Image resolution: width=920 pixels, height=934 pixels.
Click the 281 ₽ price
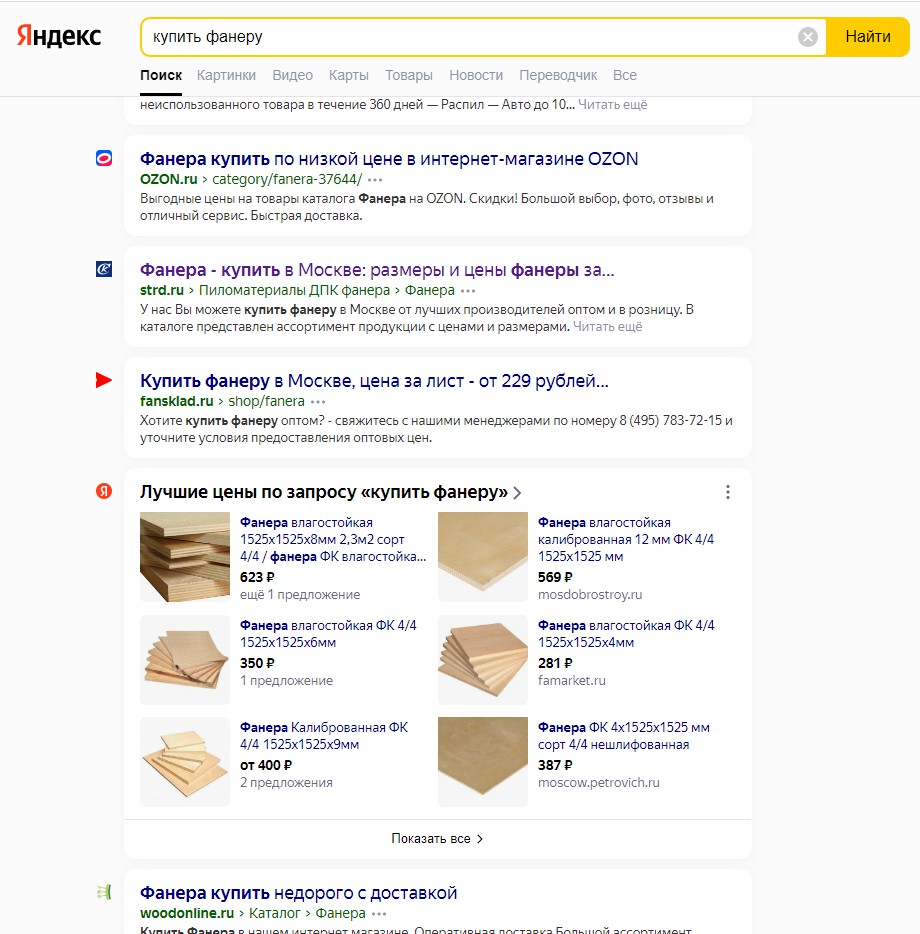(555, 663)
